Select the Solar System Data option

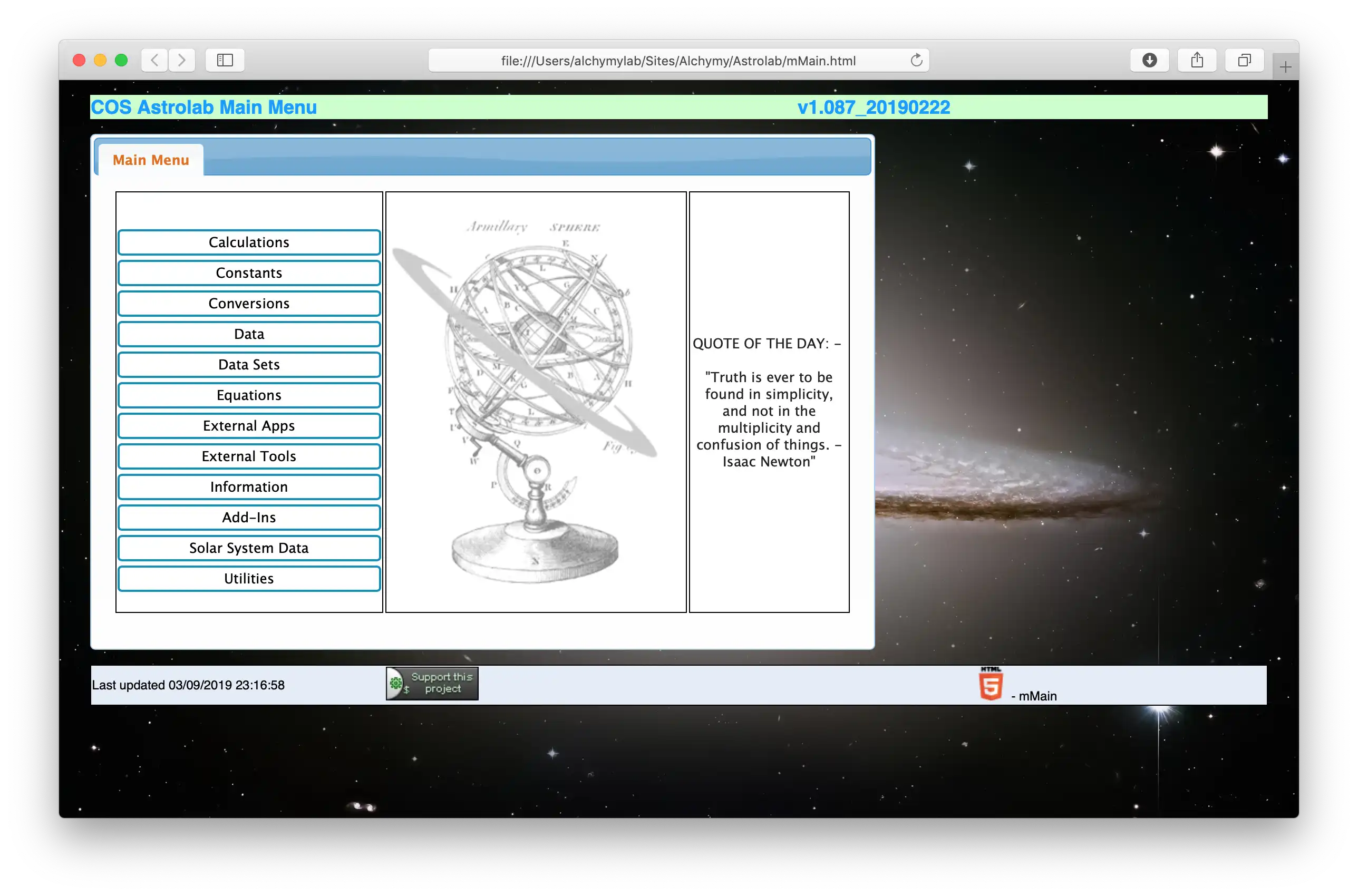[249, 548]
